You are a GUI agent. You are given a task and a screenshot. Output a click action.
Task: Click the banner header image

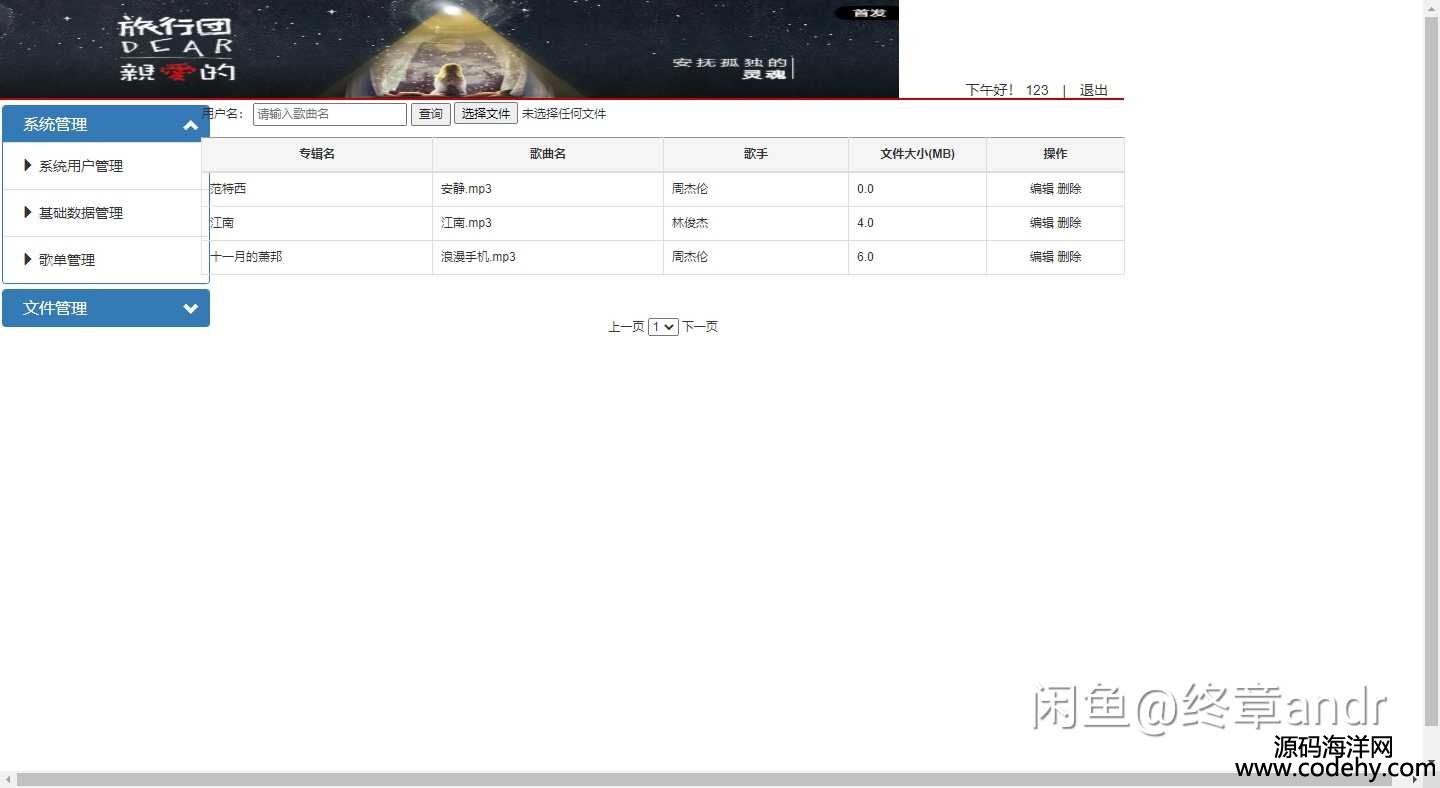(449, 48)
